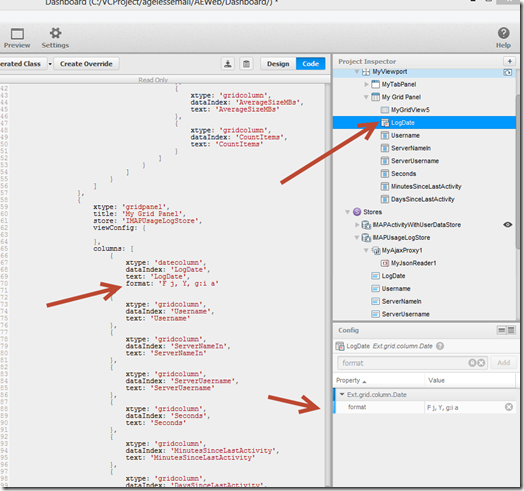Click the MyJsonReader1 icon
The image size is (524, 491).
point(385,263)
